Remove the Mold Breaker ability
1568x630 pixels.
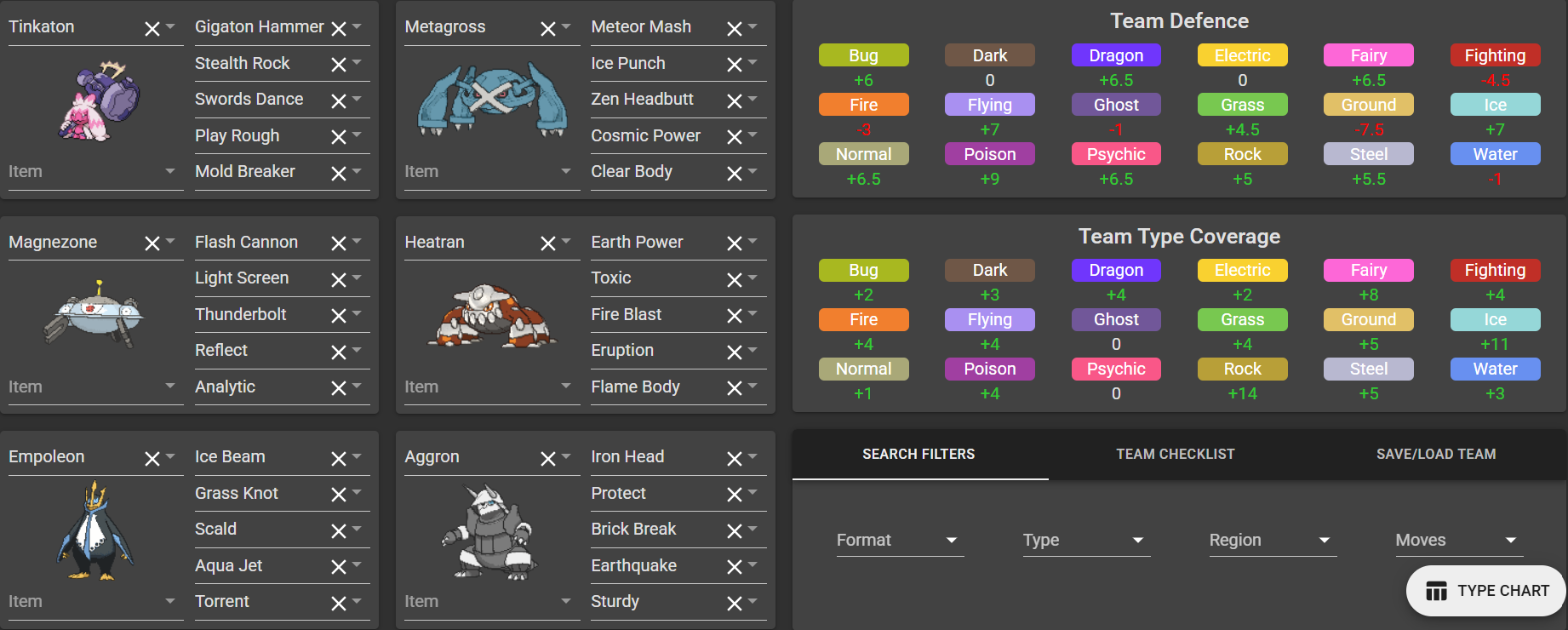coord(339,174)
